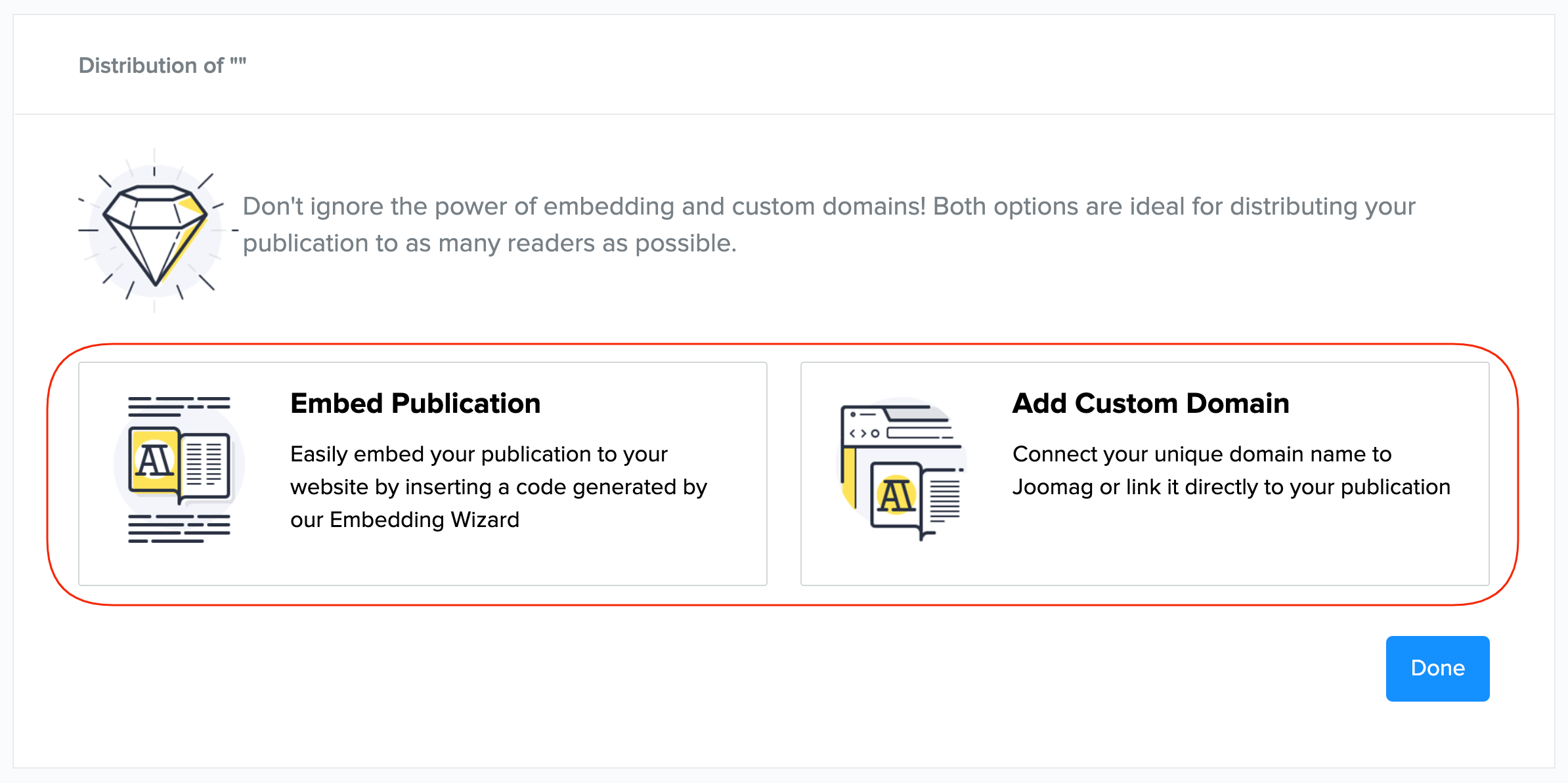This screenshot has height=783, width=1568.
Task: Click the Add Custom Domain browser illustration
Action: (902, 469)
